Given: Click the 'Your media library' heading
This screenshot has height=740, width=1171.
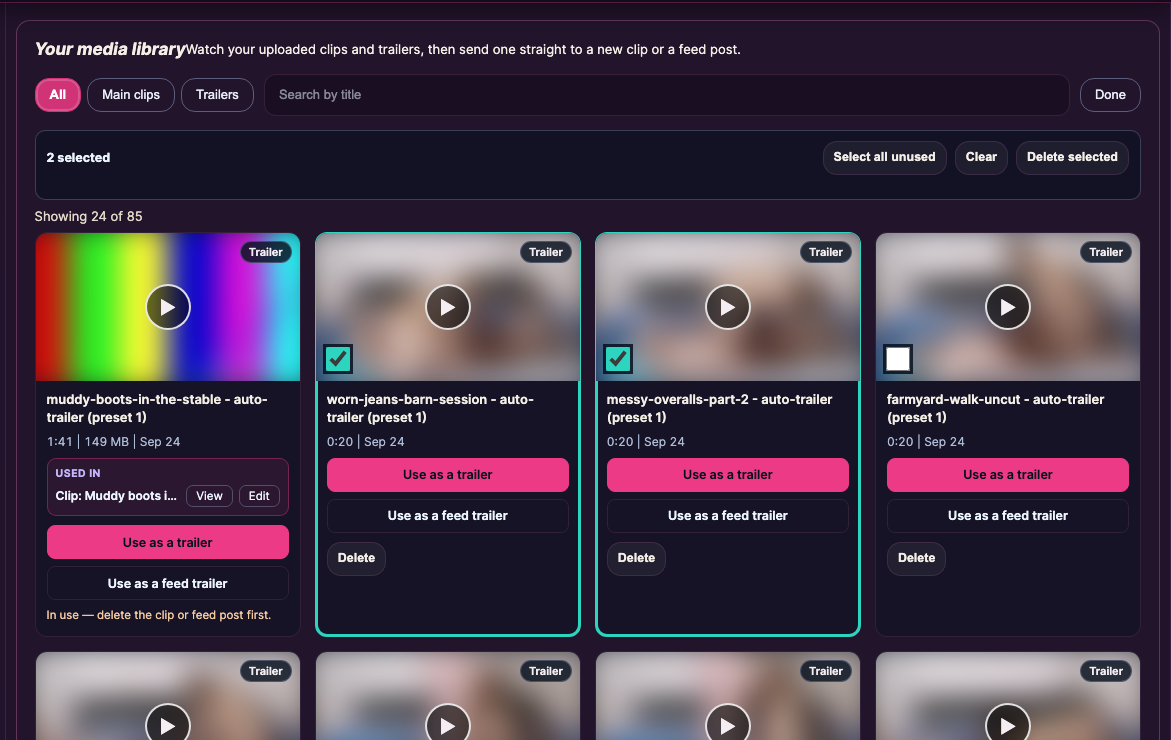Looking at the screenshot, I should pos(110,49).
